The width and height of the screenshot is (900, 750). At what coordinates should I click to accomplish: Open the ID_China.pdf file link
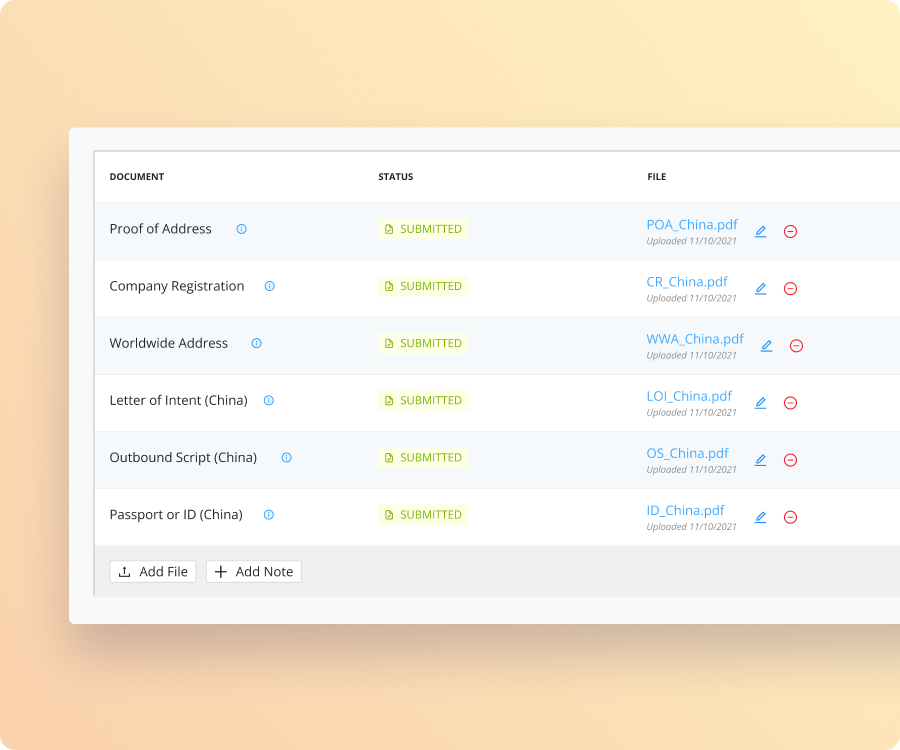pyautogui.click(x=685, y=510)
